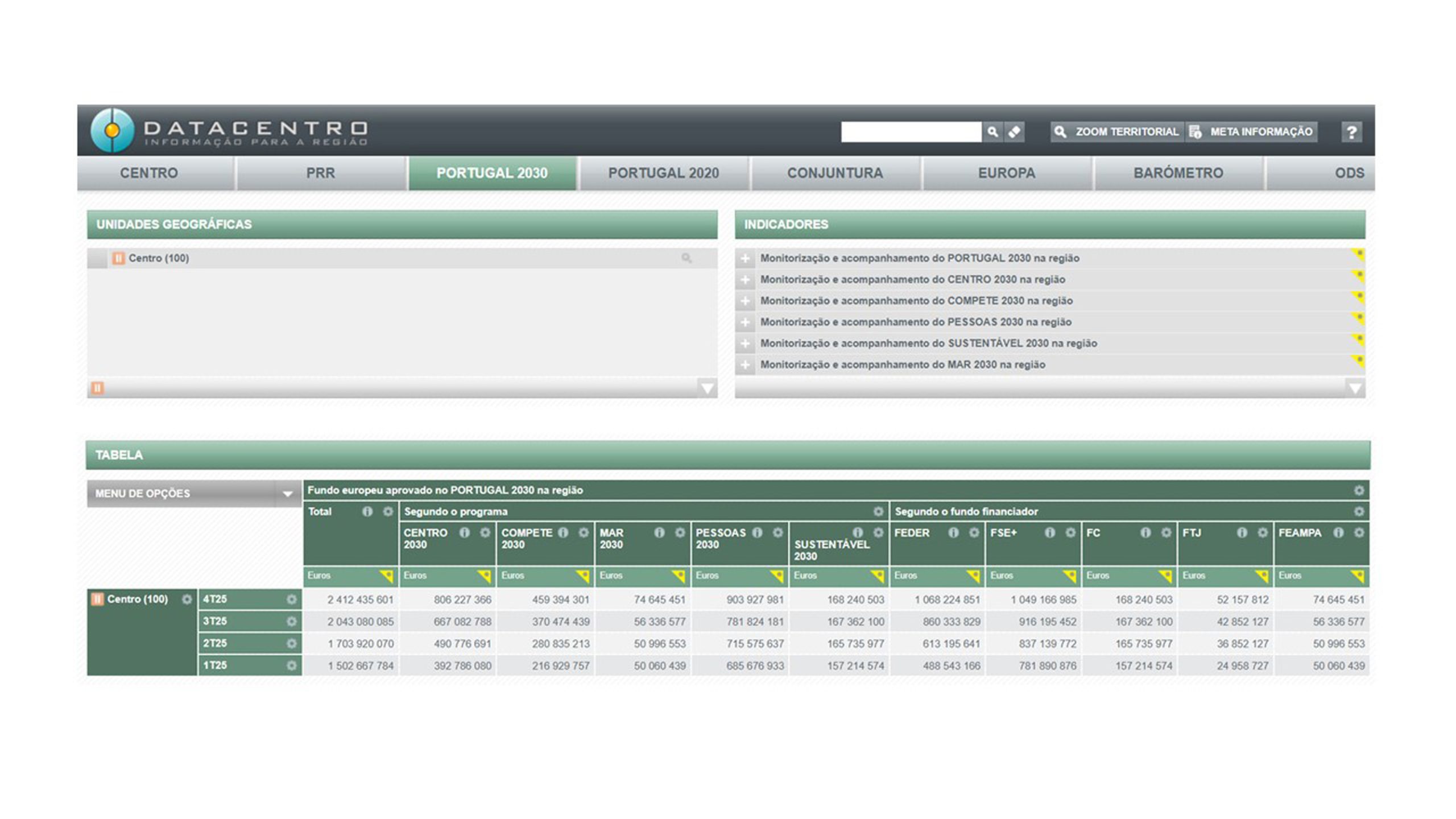
Task: Click the magnifier icon in the Centro (100) row
Action: [686, 258]
